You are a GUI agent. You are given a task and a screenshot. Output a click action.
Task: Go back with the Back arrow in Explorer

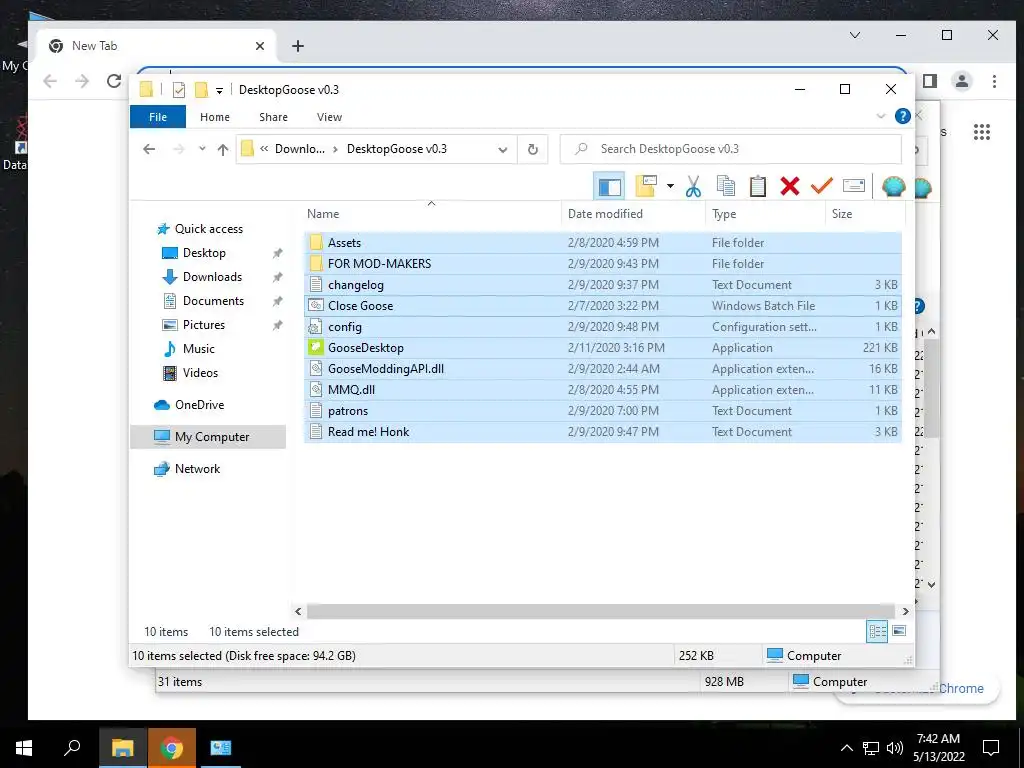tap(149, 150)
